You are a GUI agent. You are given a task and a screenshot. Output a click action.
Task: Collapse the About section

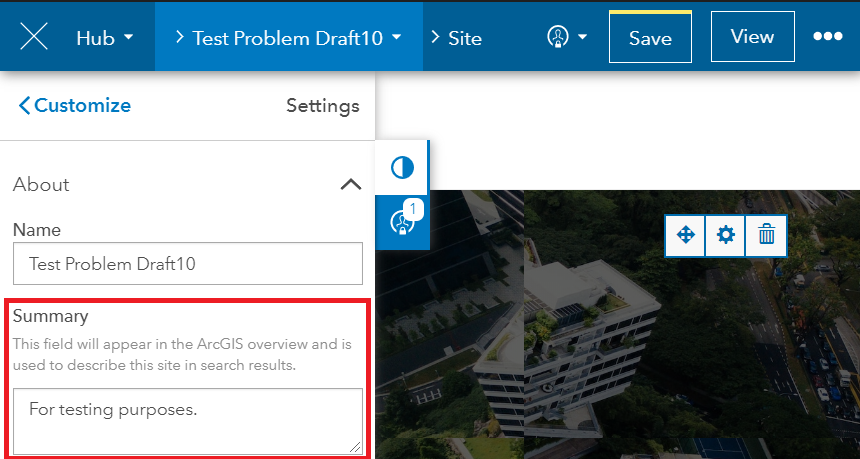coord(350,184)
